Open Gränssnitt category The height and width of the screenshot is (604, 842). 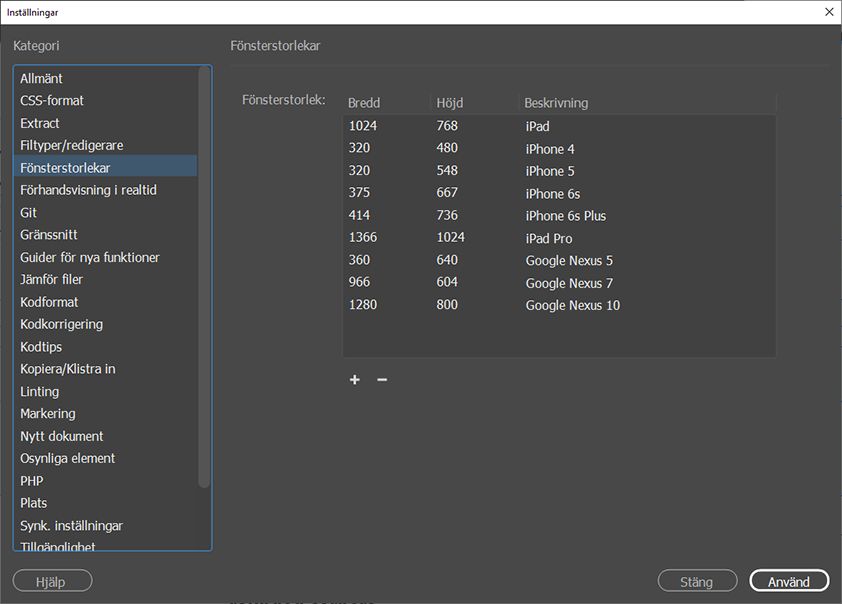click(105, 235)
